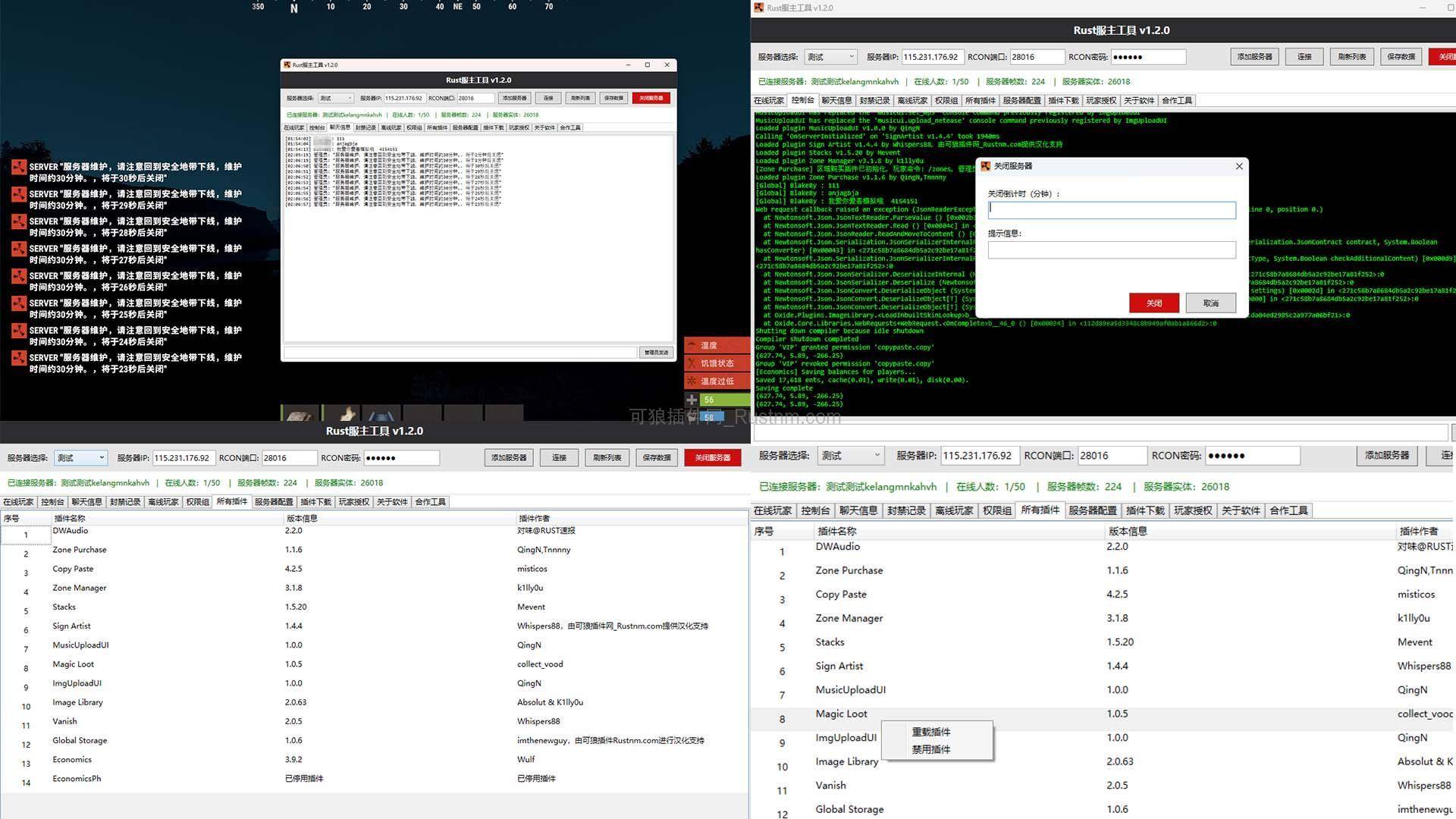Select 重载插件 from the context menu
Screen dimensions: 1456x819
(931, 731)
